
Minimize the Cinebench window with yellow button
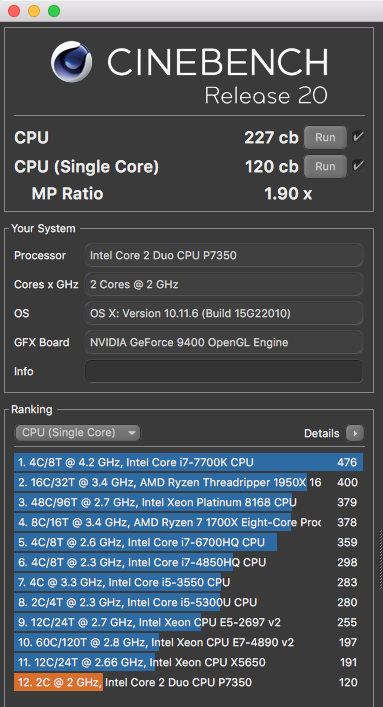34,11
